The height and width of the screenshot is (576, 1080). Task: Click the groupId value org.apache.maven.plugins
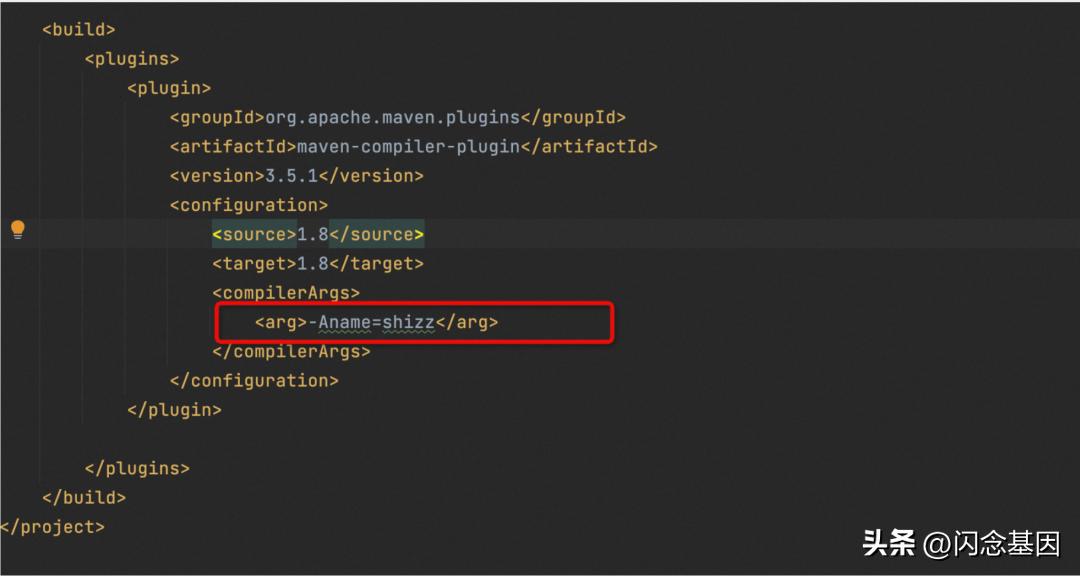coord(392,118)
